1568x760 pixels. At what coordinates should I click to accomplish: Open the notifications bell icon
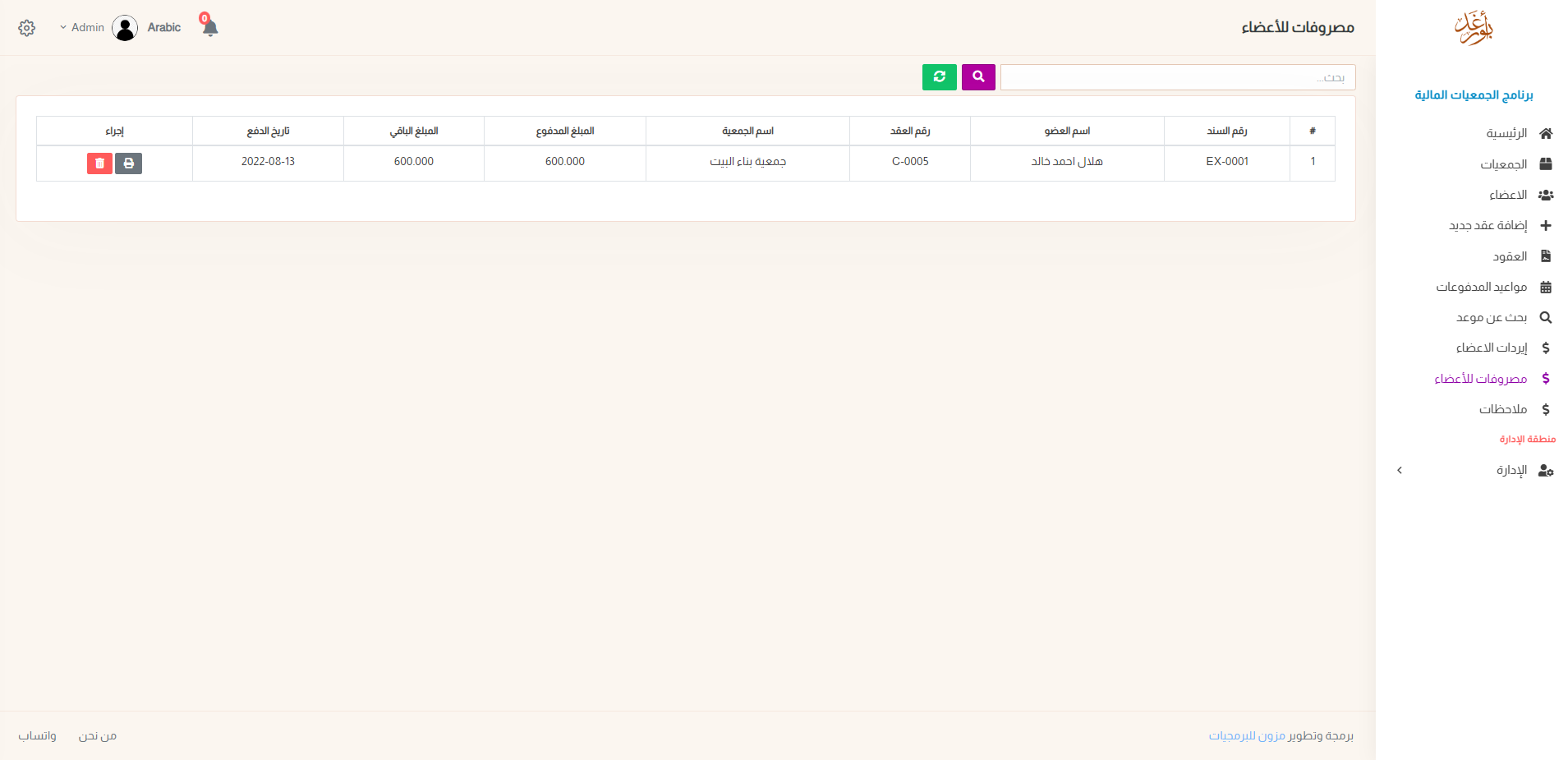(209, 28)
